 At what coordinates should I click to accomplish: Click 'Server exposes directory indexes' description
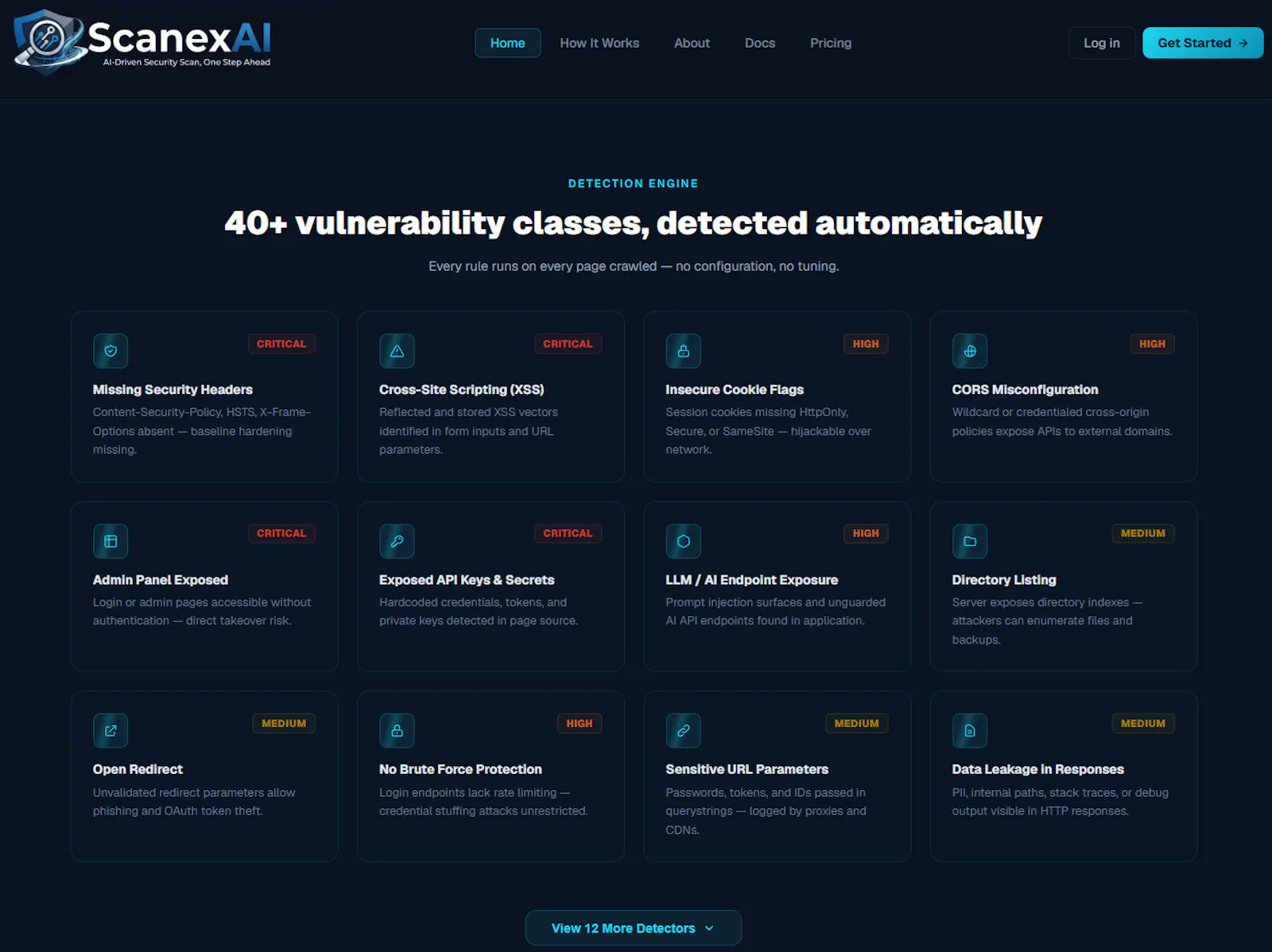[x=1047, y=621]
